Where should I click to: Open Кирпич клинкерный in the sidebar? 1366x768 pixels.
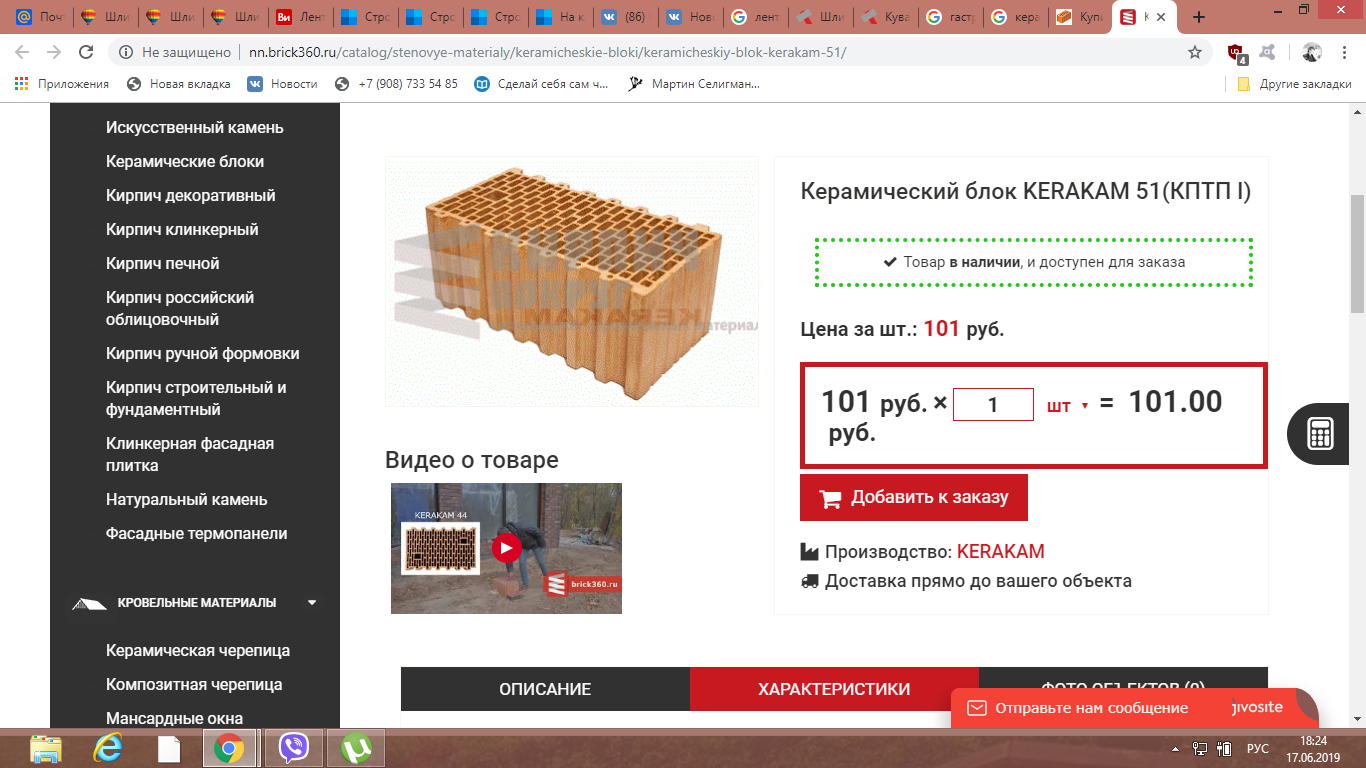coord(182,229)
